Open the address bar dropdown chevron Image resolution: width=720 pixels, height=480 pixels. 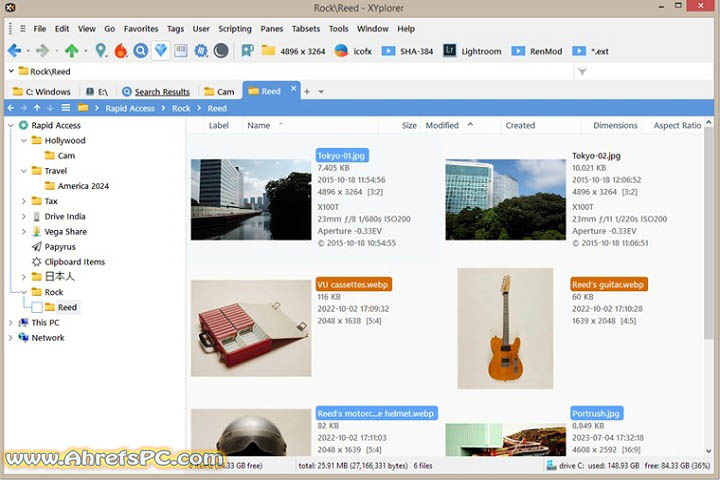click(11, 71)
